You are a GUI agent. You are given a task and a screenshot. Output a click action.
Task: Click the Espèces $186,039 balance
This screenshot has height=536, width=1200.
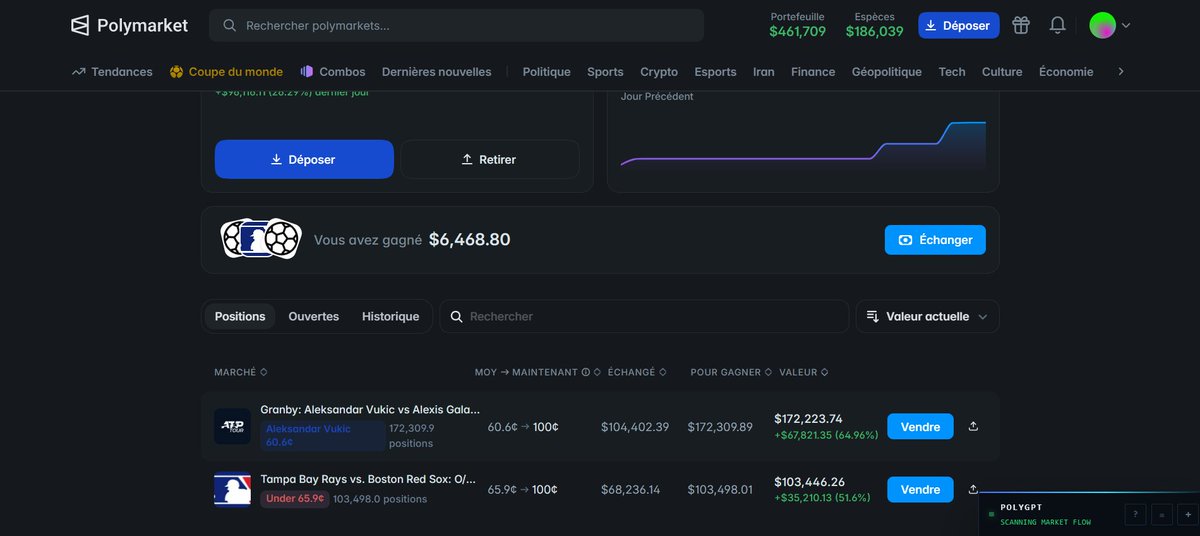[x=874, y=25]
